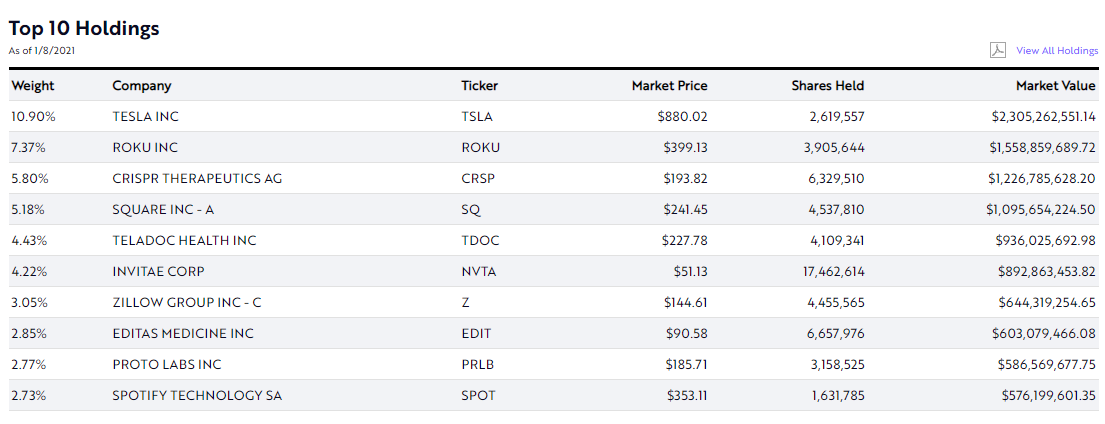The width and height of the screenshot is (1105, 424).
Task: Click the Company column header
Action: (142, 86)
